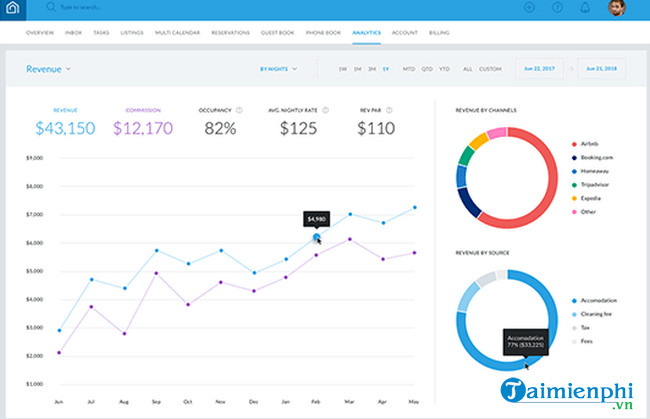Go to the Multi Calendar tab
Viewport: 650px width, 419px height.
coord(175,32)
